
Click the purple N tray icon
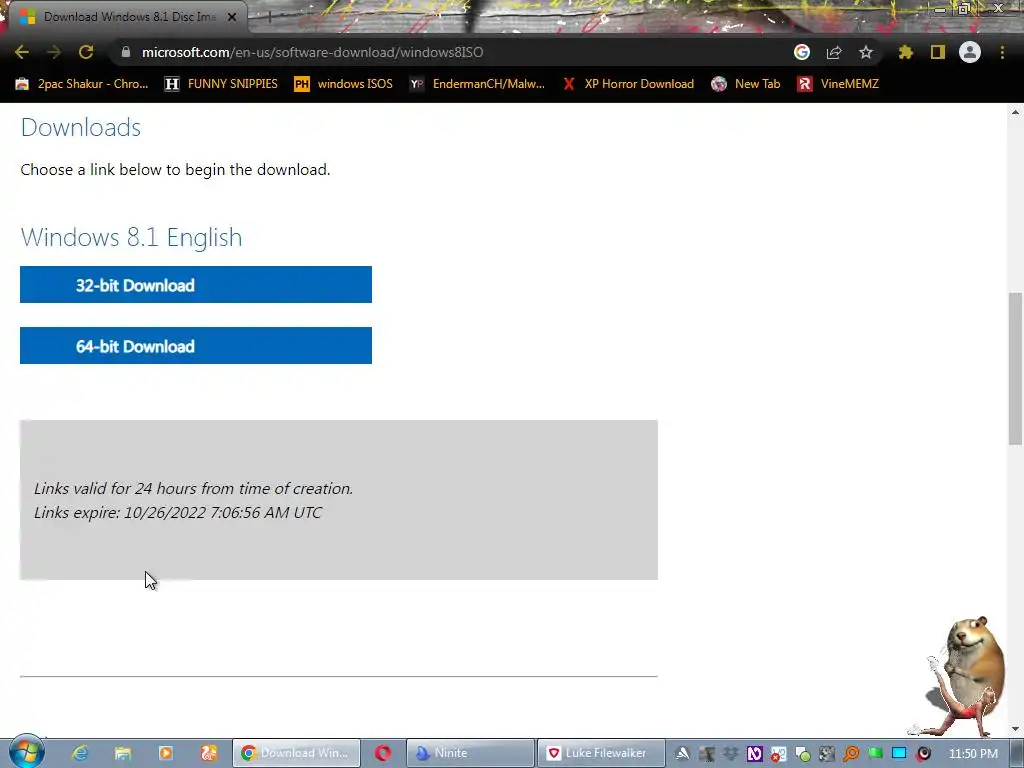[x=755, y=754]
